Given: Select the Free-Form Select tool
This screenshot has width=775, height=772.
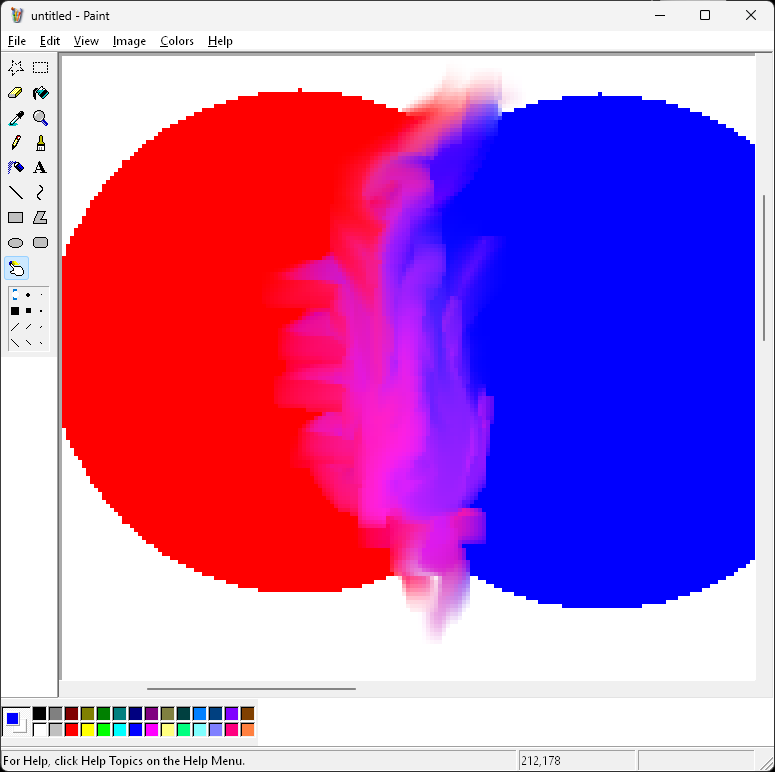Looking at the screenshot, I should point(16,67).
